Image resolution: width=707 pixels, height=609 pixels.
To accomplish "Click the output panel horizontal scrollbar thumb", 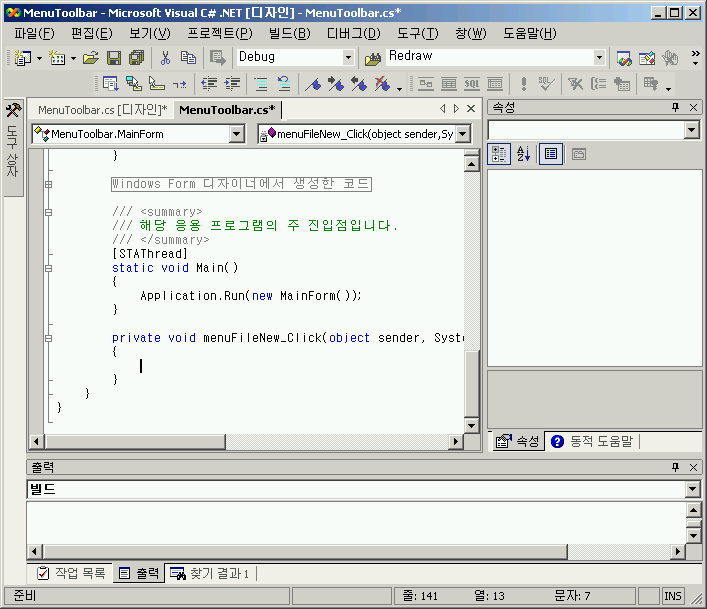I will pyautogui.click(x=305, y=551).
